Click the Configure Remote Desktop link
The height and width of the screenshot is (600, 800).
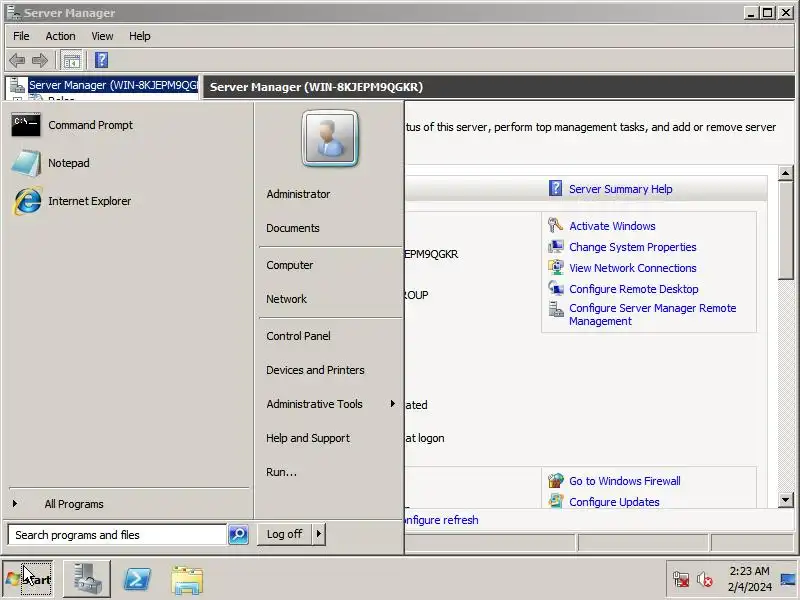pyautogui.click(x=634, y=289)
